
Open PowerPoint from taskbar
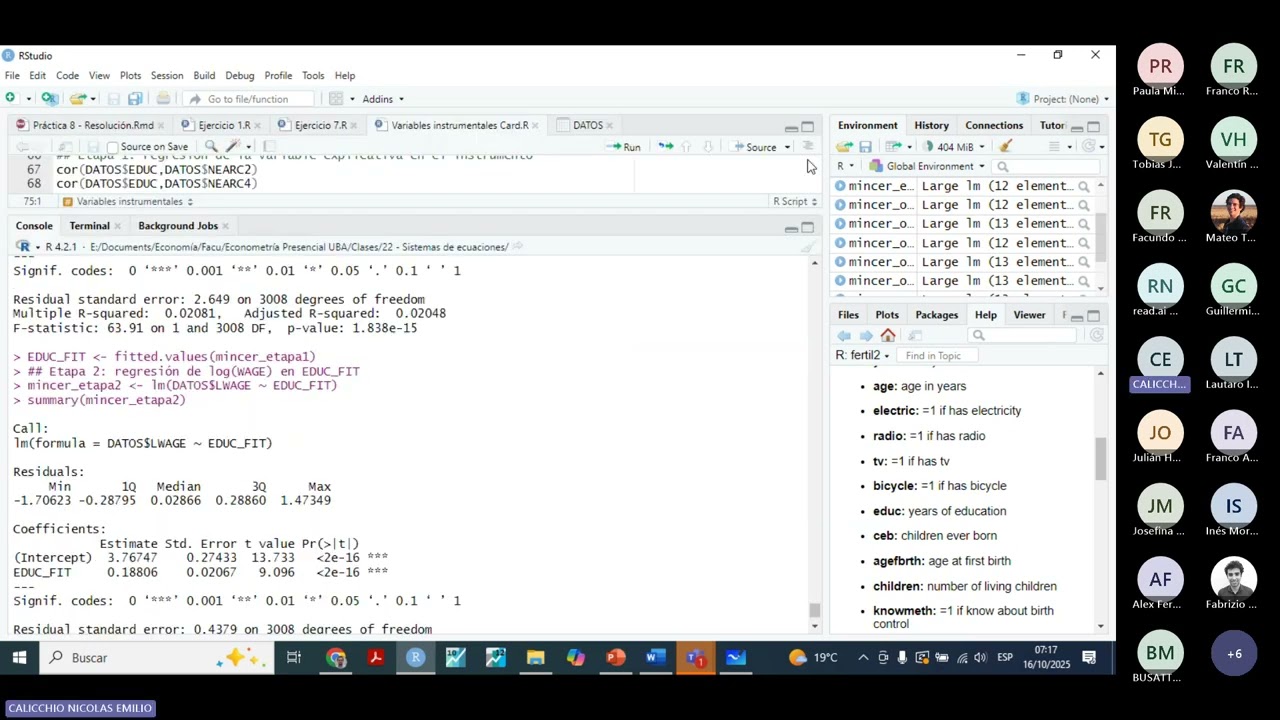615,657
